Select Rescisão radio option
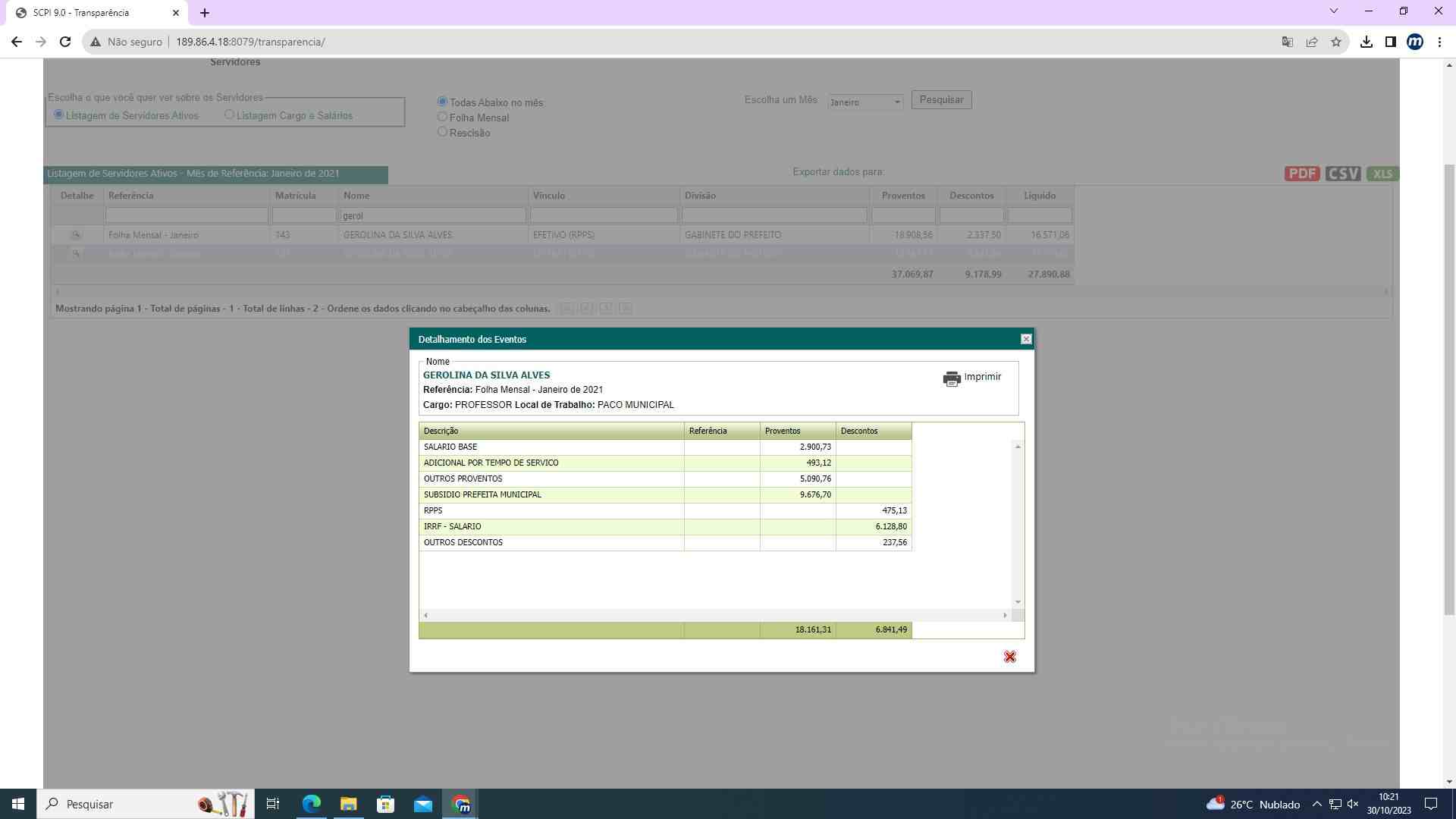Image resolution: width=1456 pixels, height=819 pixels. (442, 132)
